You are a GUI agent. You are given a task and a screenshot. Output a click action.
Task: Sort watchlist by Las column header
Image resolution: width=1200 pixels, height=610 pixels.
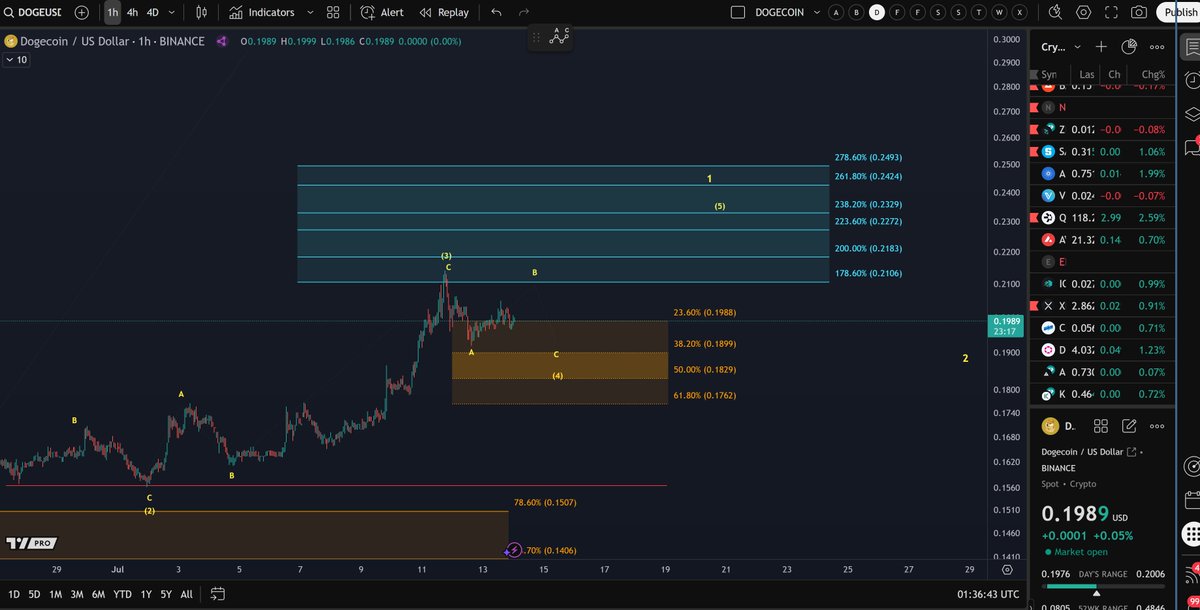click(1086, 74)
